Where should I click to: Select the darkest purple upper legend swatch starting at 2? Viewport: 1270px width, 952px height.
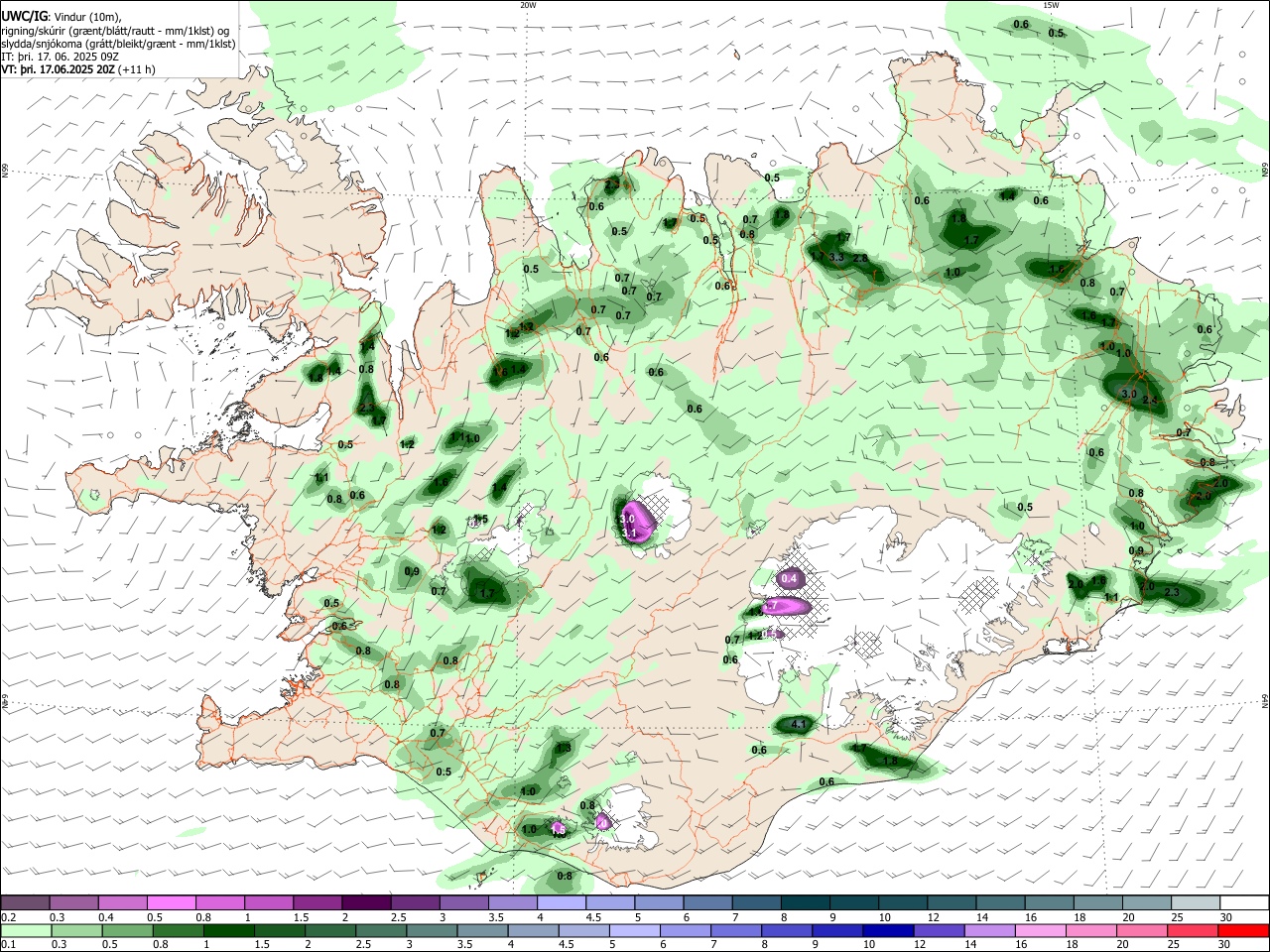point(365,903)
